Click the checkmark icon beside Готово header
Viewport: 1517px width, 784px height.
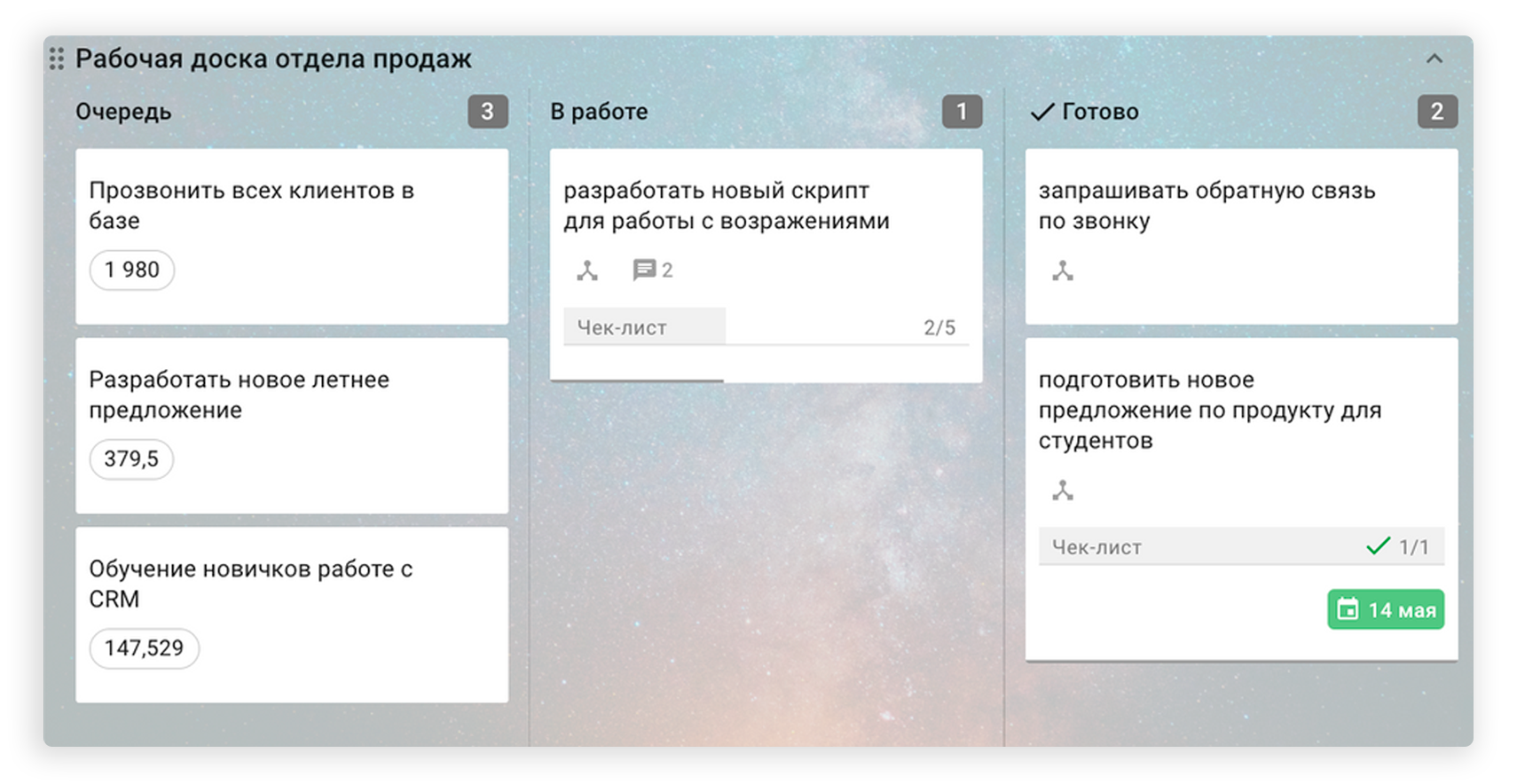1042,112
